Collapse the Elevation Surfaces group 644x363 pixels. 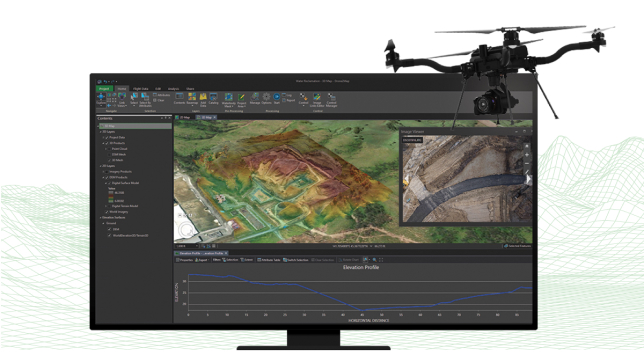100,218
